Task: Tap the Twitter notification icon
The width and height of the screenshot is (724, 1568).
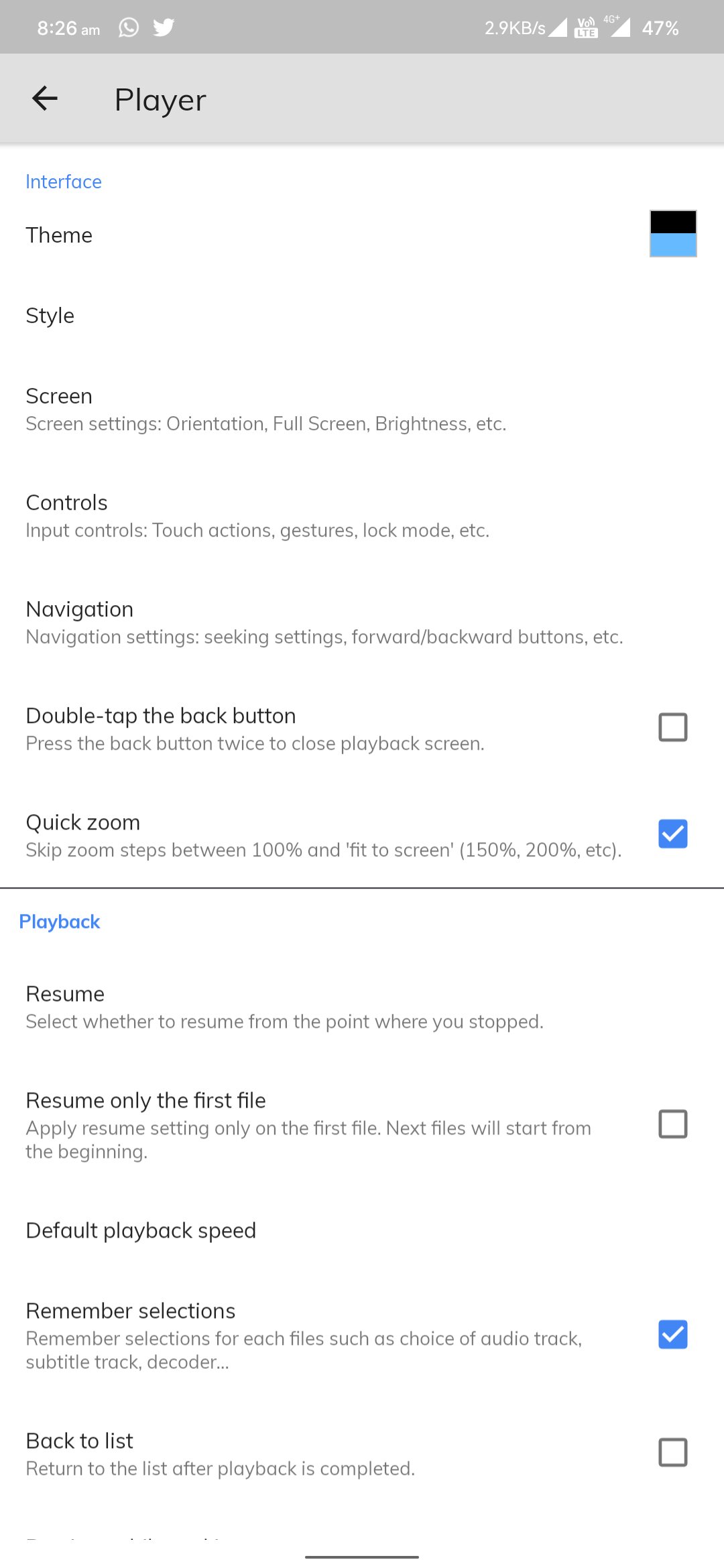Action: 164,27
